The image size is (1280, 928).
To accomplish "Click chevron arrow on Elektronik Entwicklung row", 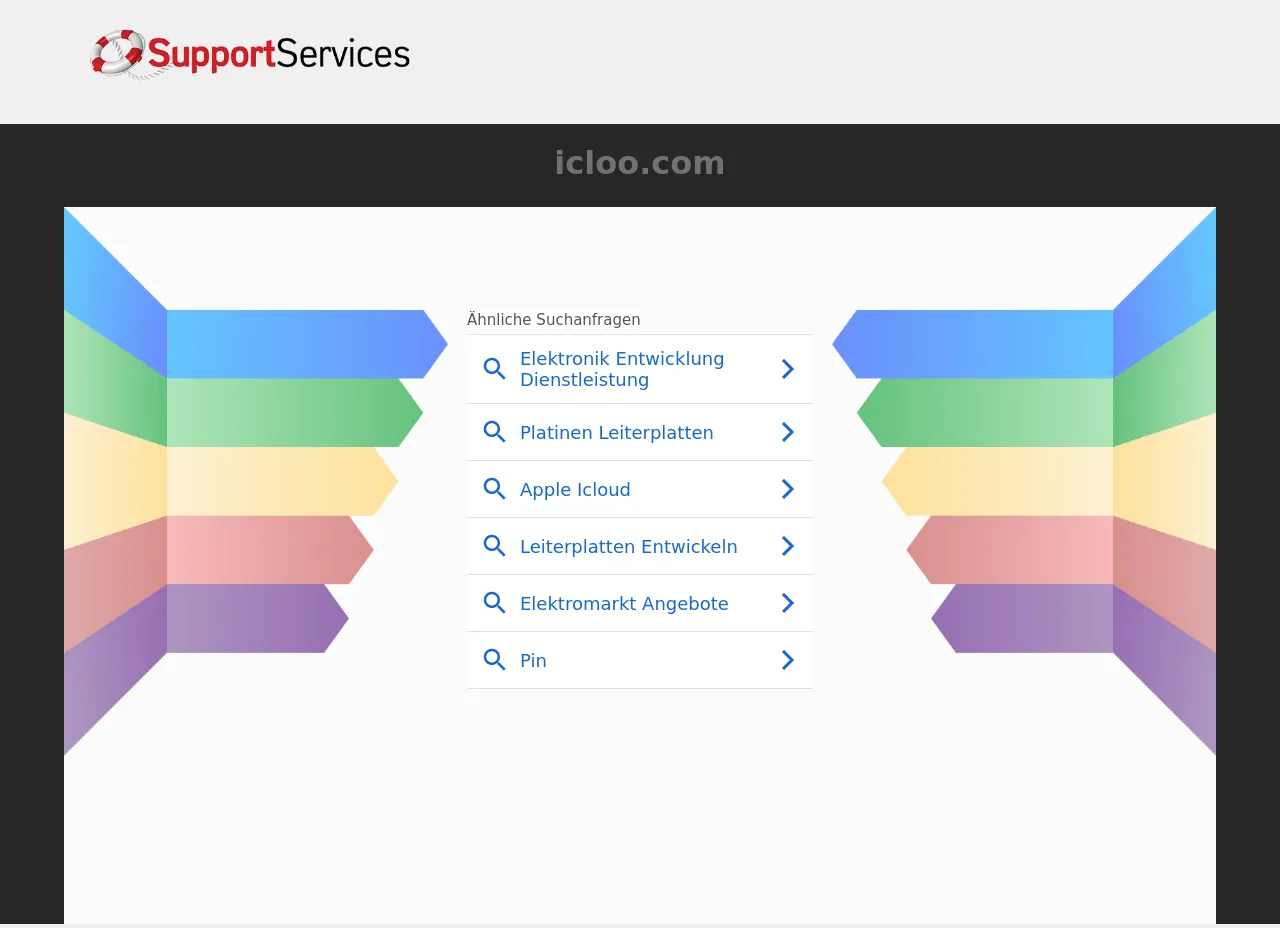I will click(x=788, y=369).
